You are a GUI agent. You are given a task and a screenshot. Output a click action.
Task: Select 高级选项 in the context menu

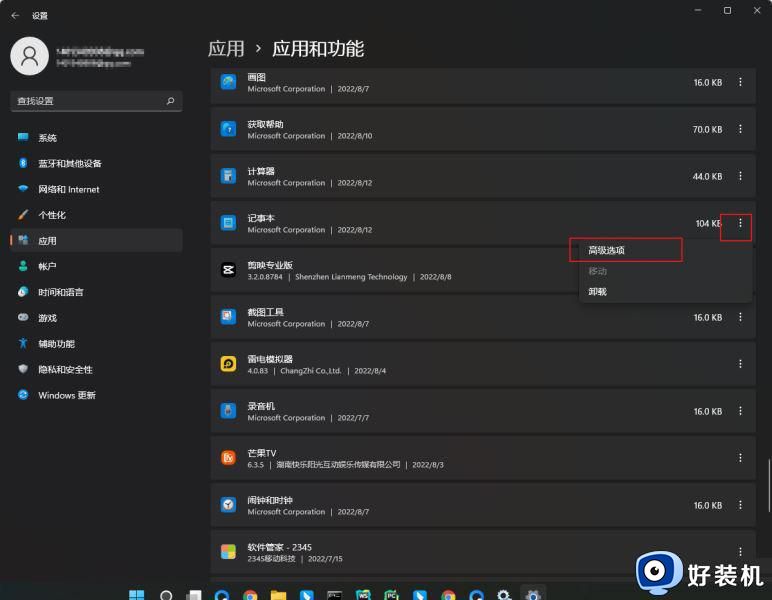coord(607,250)
